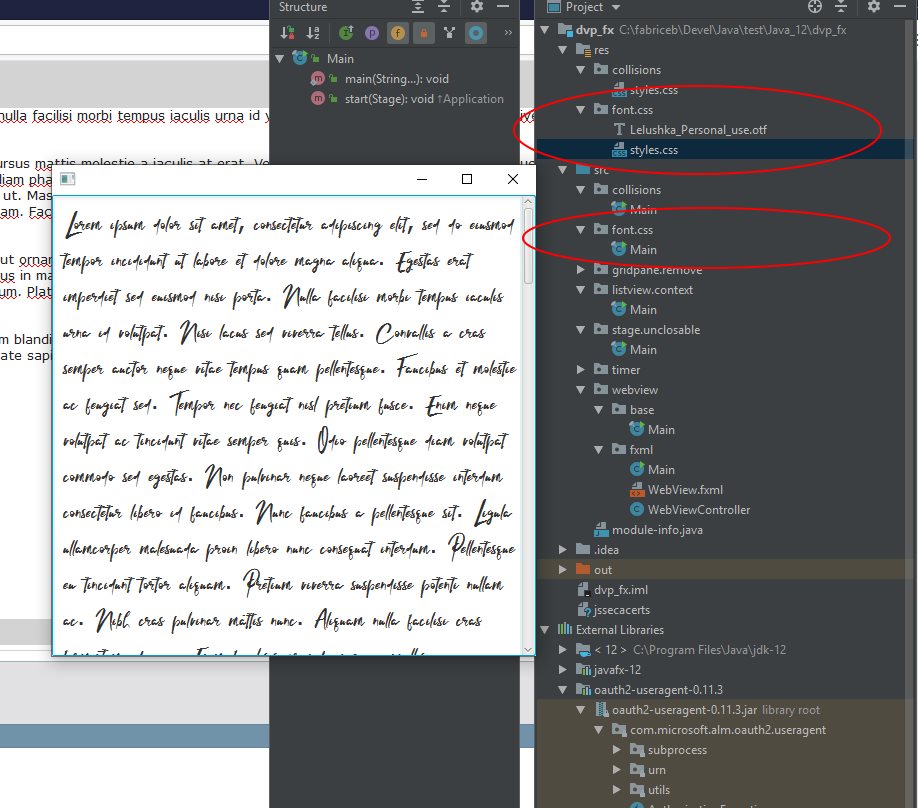Select Lelushka_Personal_use.otf font file
Screen dimensions: 918x808
698,129
